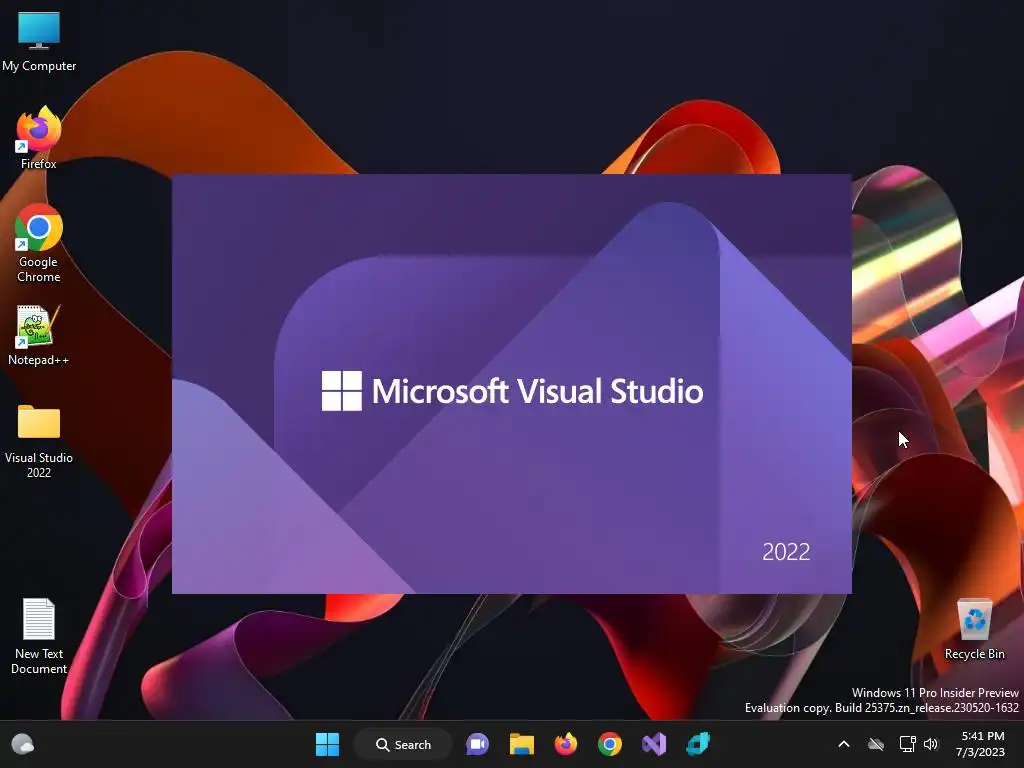This screenshot has height=768, width=1024.
Task: Select the Visual Studio 2022 folder
Action: [39, 440]
